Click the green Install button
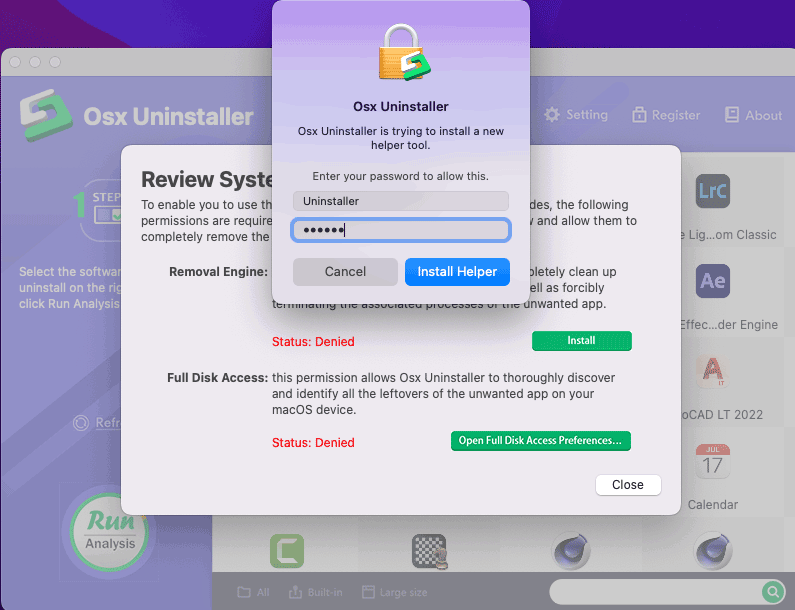The height and width of the screenshot is (610, 795). click(x=582, y=341)
